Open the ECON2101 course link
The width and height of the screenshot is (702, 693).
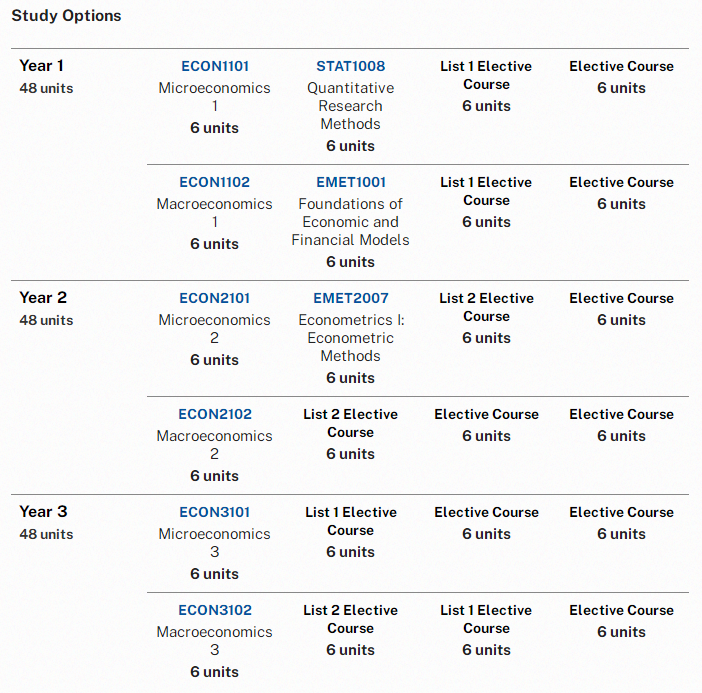[x=214, y=298]
